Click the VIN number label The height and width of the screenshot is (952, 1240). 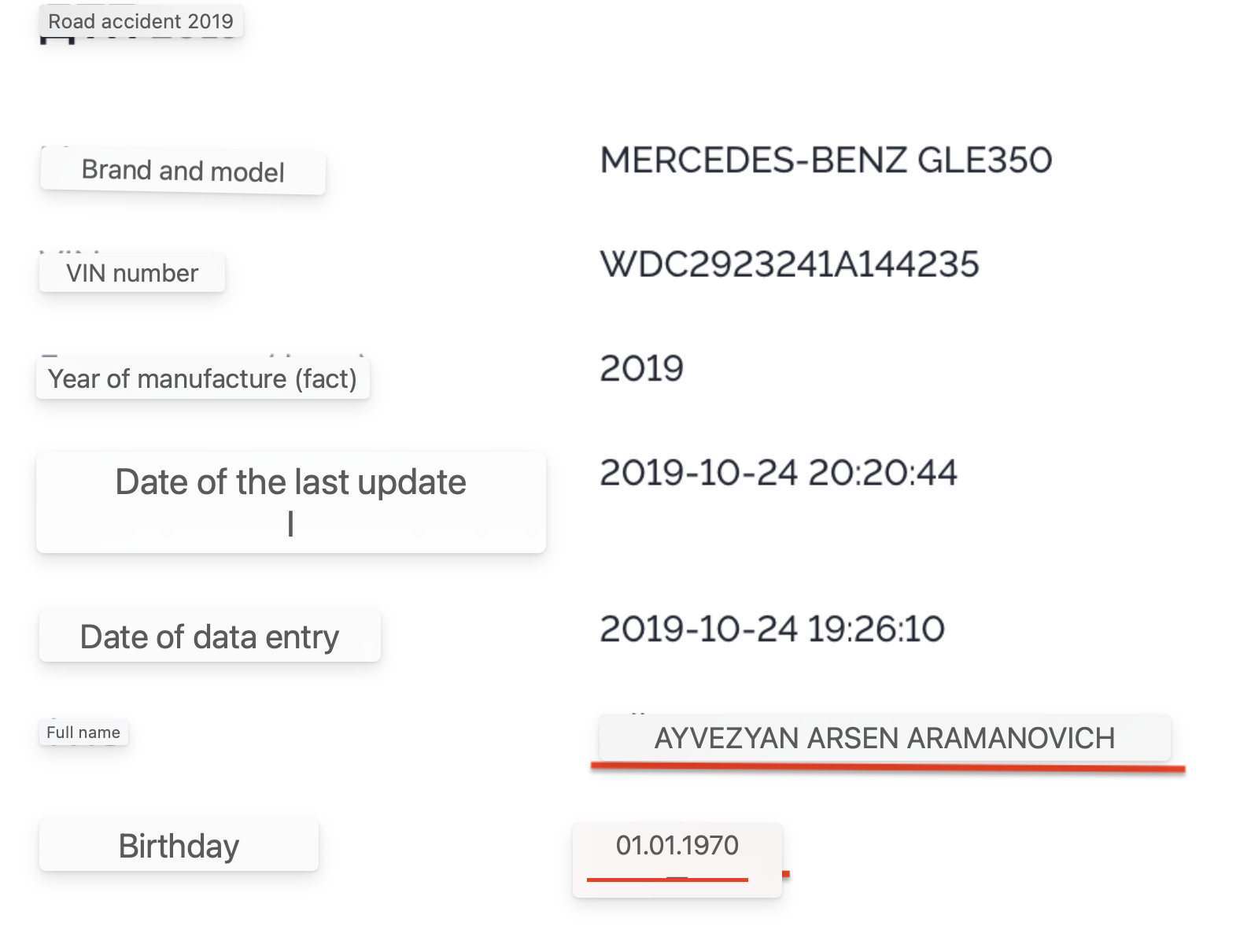pyautogui.click(x=132, y=273)
